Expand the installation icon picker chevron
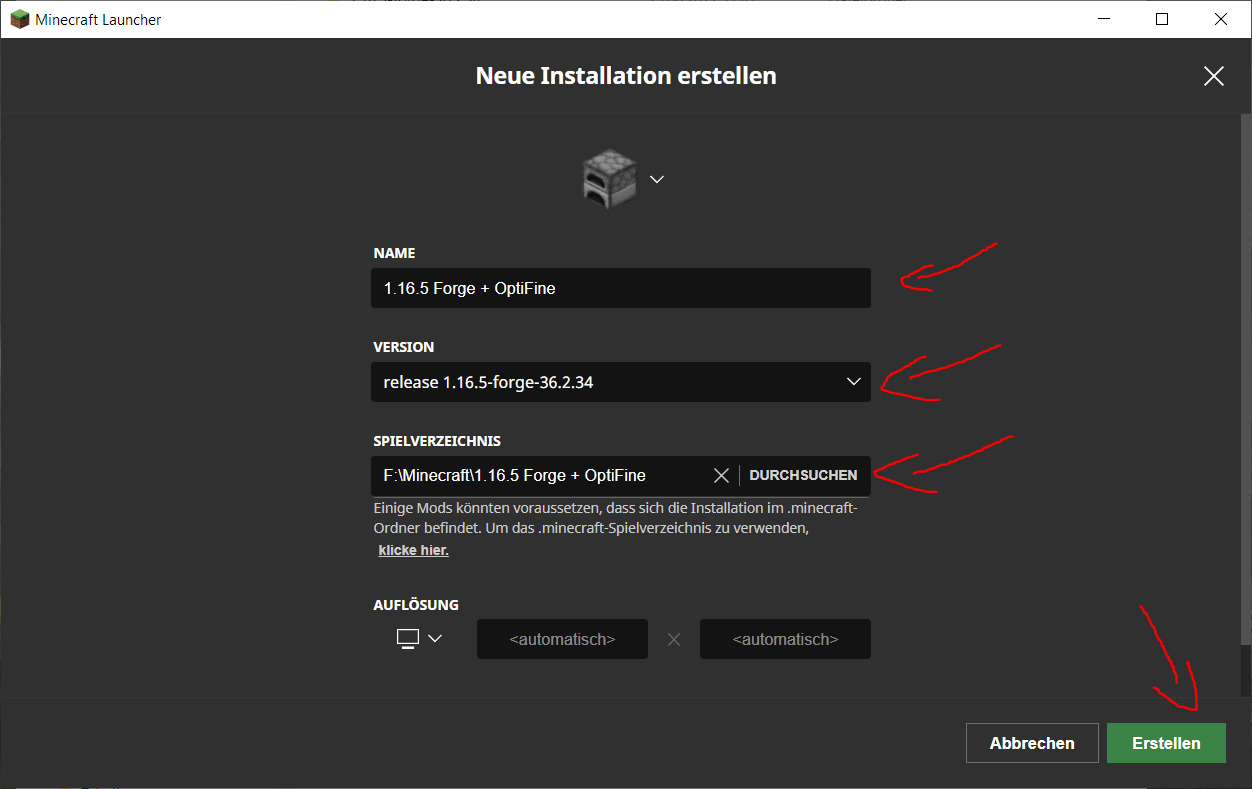The image size is (1252, 789). click(657, 179)
